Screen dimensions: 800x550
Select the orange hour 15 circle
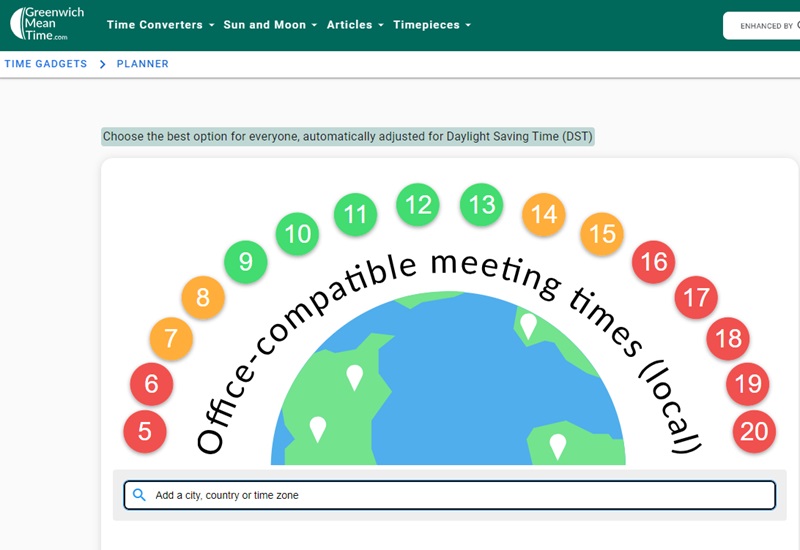point(602,234)
